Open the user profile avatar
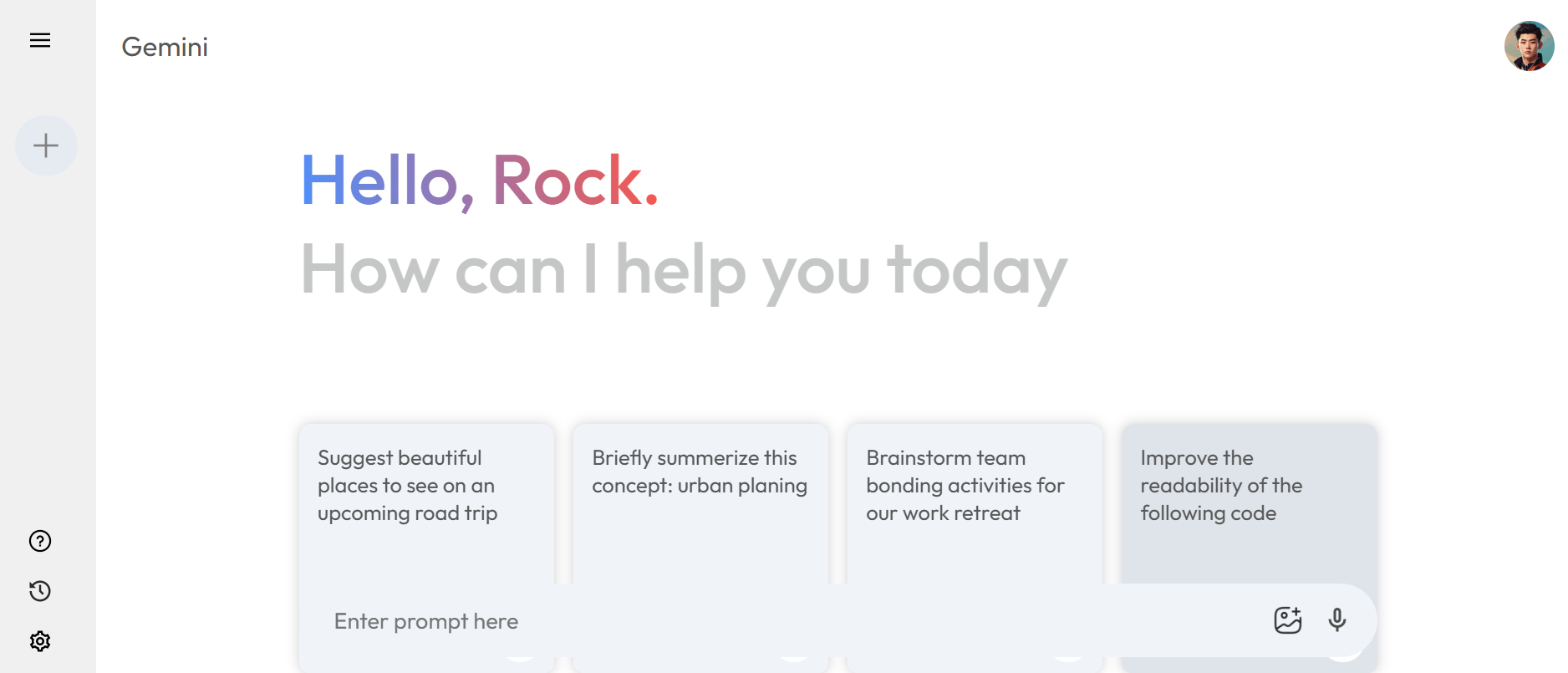The image size is (1568, 673). [x=1530, y=46]
